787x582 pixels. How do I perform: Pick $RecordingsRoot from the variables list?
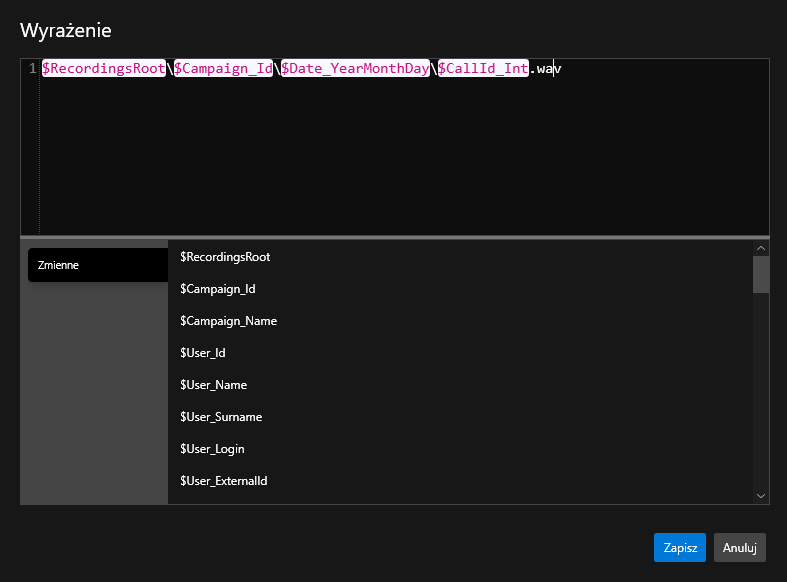click(x=225, y=257)
